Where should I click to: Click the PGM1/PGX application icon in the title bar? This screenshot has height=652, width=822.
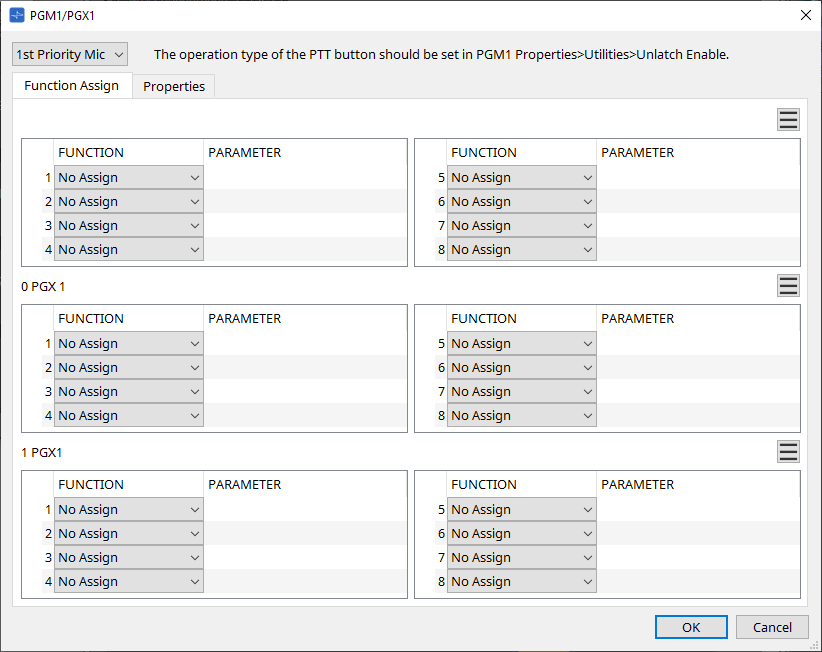coord(14,14)
